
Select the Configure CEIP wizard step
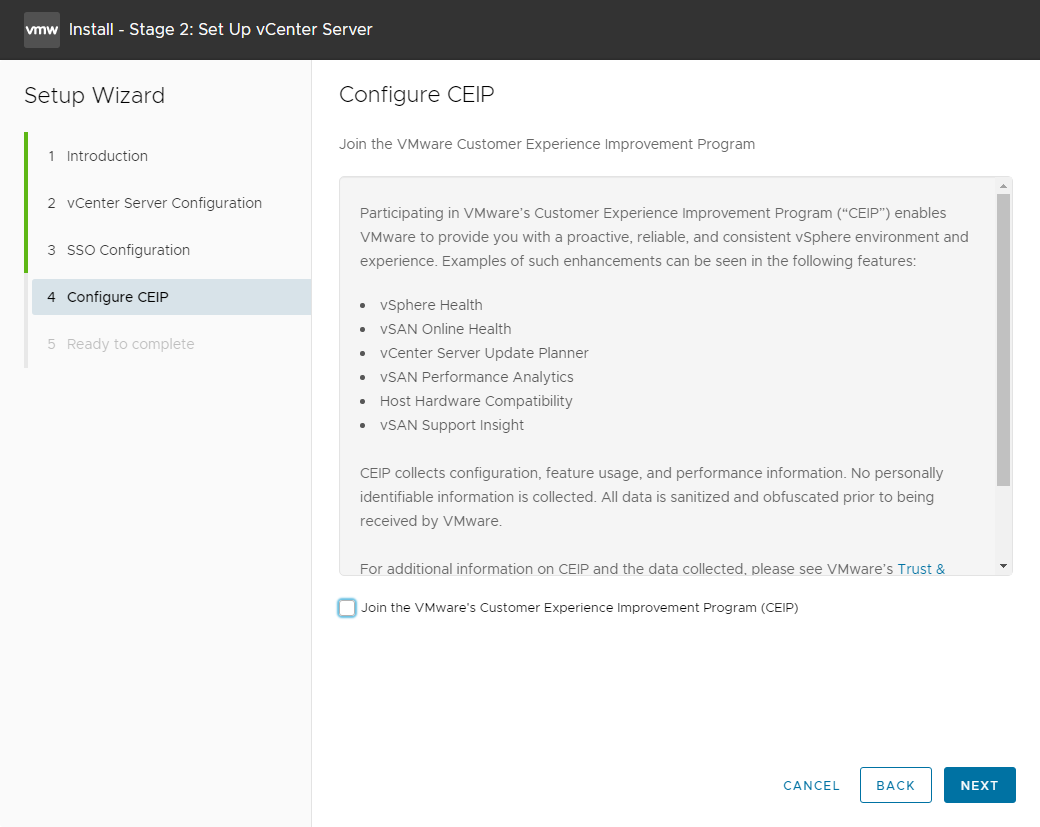coord(117,297)
